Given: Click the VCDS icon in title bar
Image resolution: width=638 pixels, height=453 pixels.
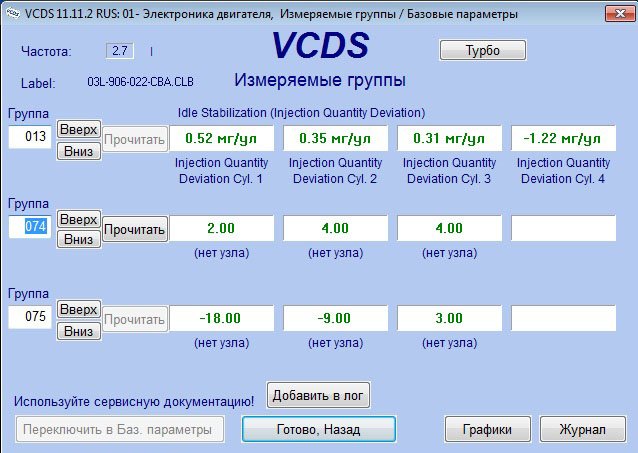Looking at the screenshot, I should (13, 13).
